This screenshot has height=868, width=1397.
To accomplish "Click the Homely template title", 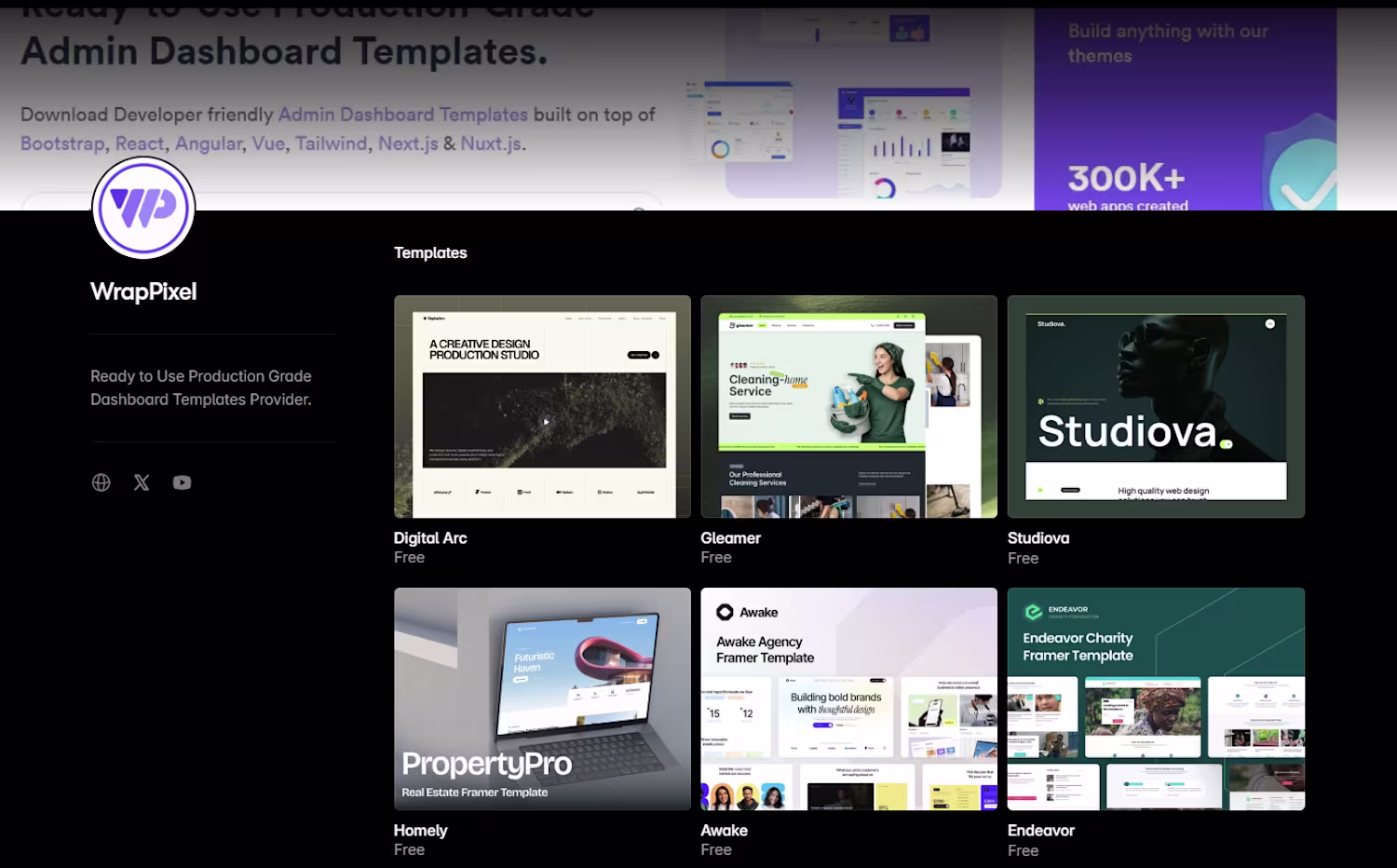I will (x=420, y=831).
